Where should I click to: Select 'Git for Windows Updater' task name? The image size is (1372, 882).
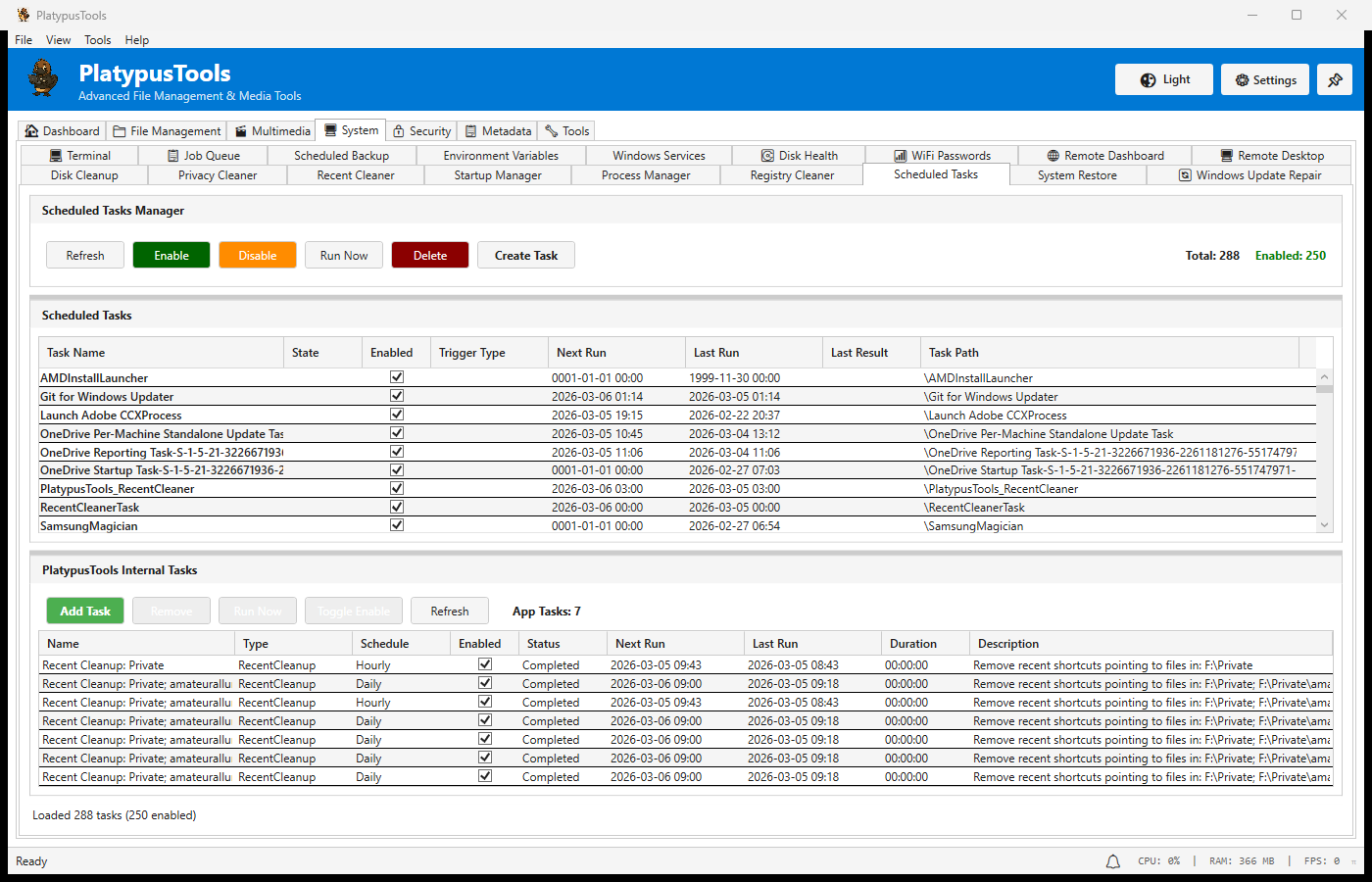107,397
